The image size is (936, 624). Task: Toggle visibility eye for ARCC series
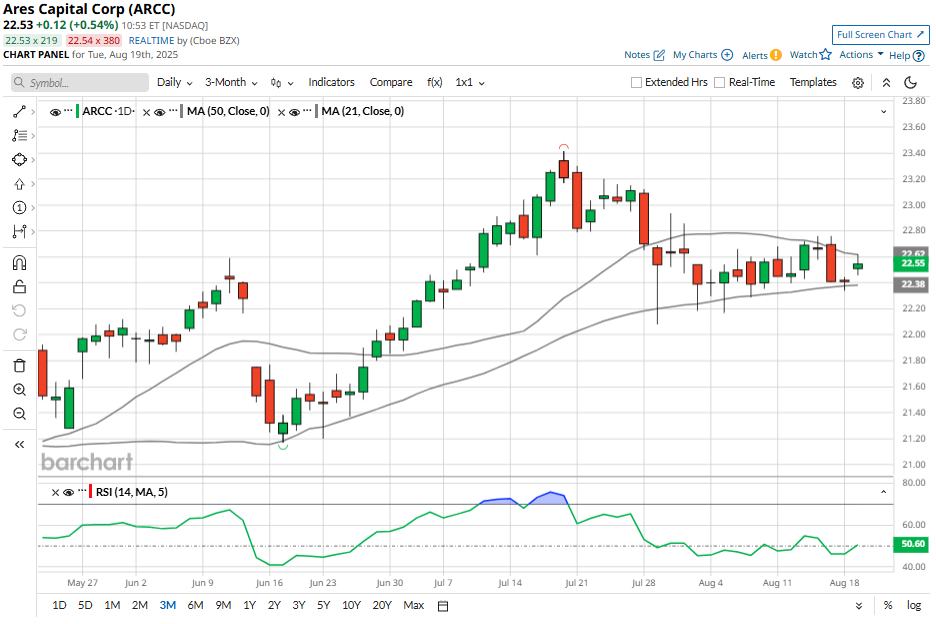pyautogui.click(x=55, y=112)
